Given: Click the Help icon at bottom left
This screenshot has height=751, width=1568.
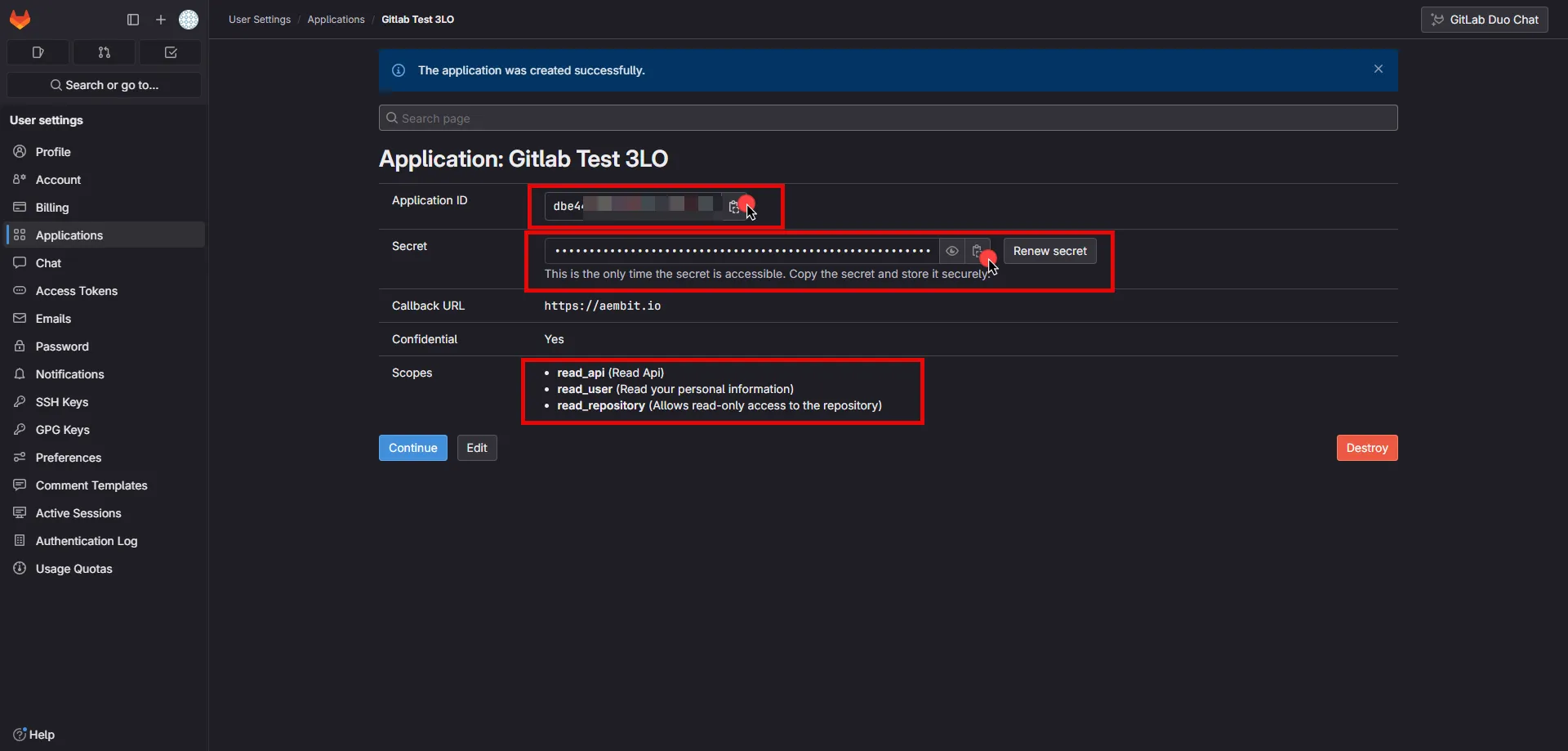Looking at the screenshot, I should (19, 734).
